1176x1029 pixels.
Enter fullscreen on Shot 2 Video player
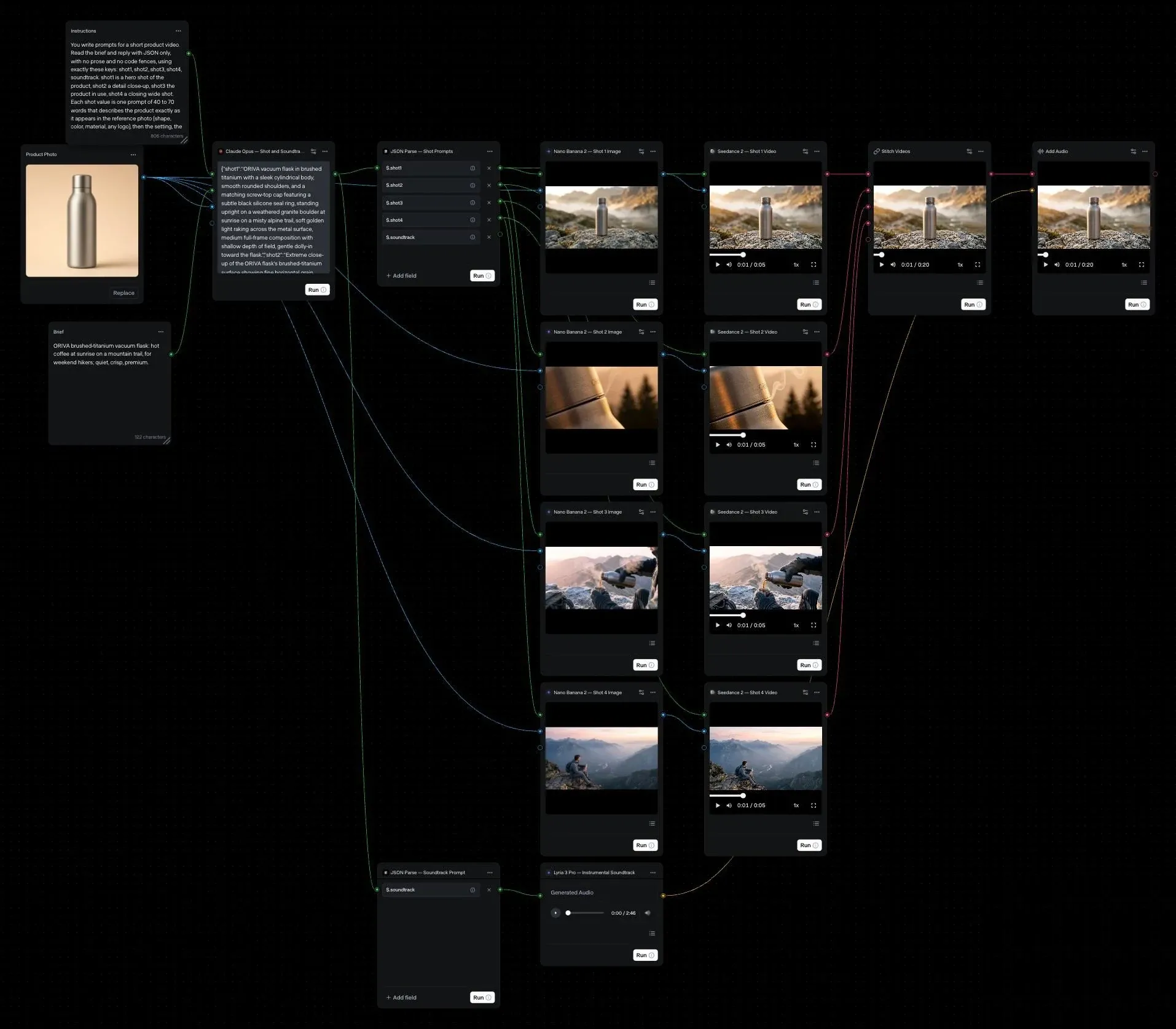[813, 445]
